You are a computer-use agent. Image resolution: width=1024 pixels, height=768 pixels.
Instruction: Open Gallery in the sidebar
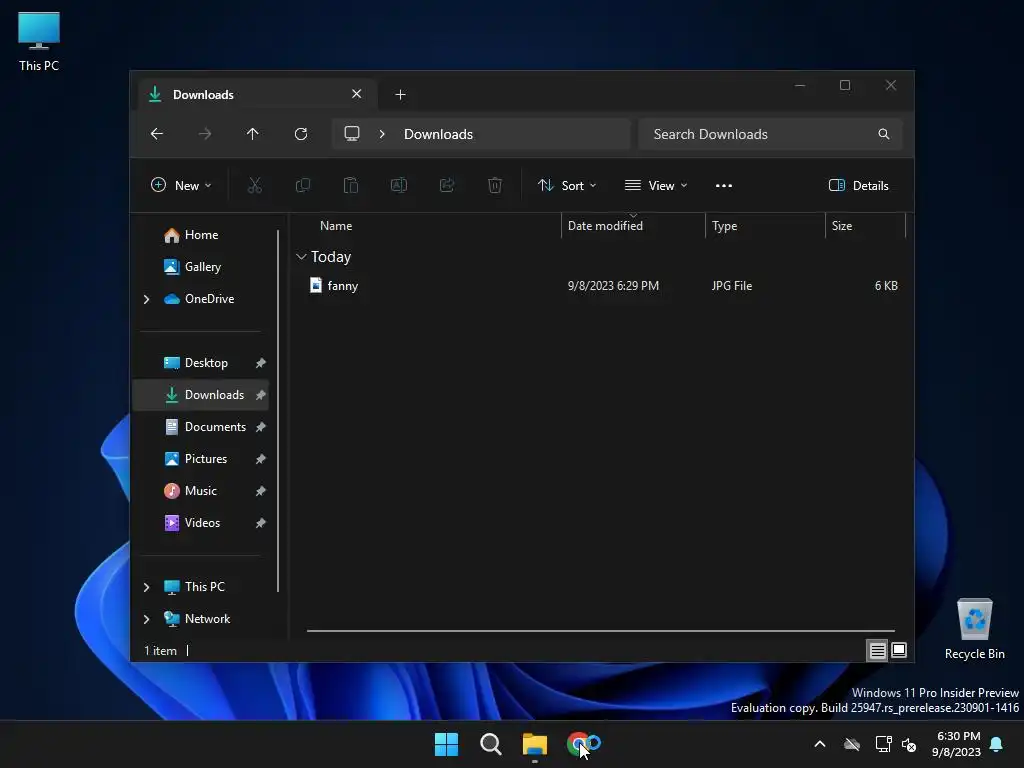202,267
